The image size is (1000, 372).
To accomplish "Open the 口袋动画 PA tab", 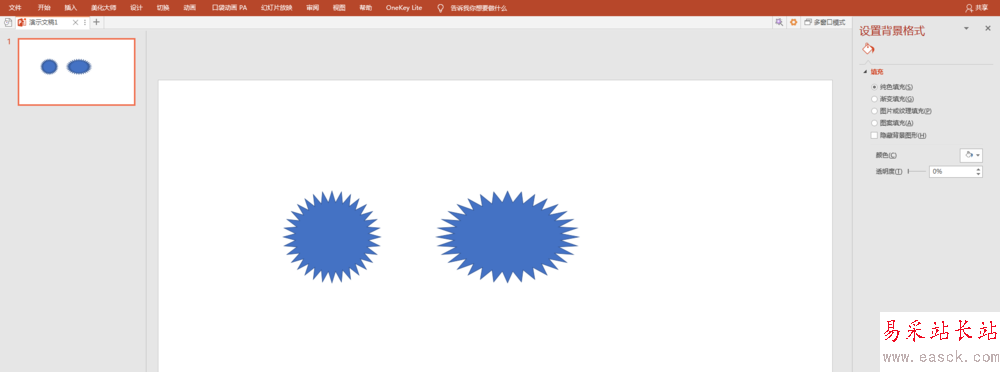I will [x=229, y=8].
